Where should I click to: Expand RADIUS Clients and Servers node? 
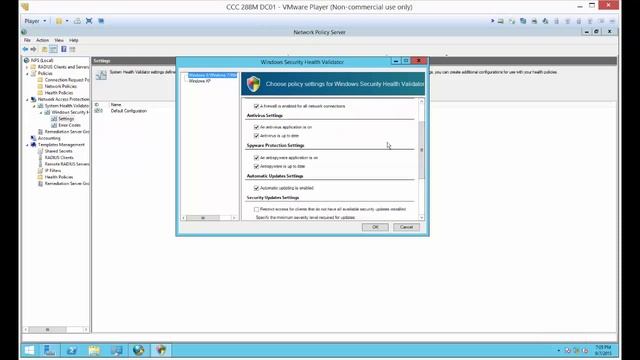[27, 67]
